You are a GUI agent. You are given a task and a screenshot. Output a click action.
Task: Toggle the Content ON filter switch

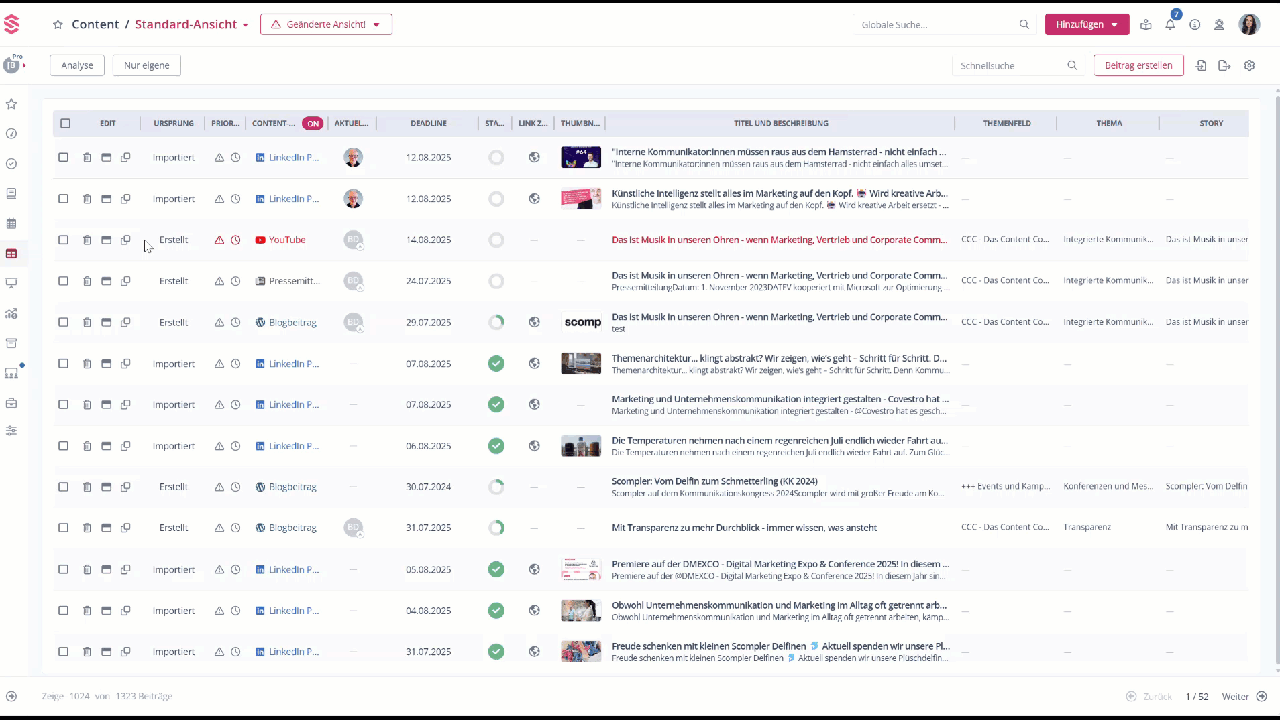pyautogui.click(x=313, y=124)
